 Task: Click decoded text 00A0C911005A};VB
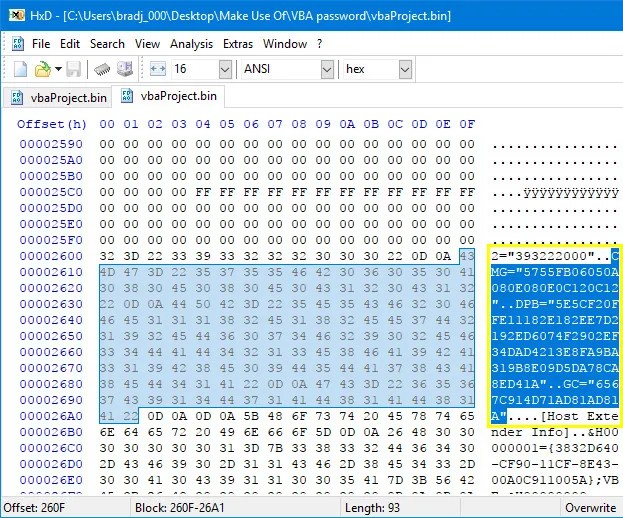(555, 480)
